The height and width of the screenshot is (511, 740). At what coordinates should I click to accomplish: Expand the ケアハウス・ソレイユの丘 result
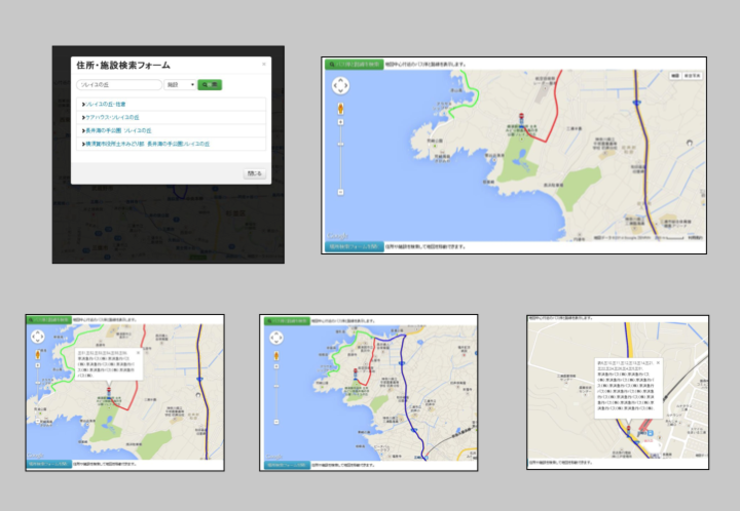coord(112,117)
